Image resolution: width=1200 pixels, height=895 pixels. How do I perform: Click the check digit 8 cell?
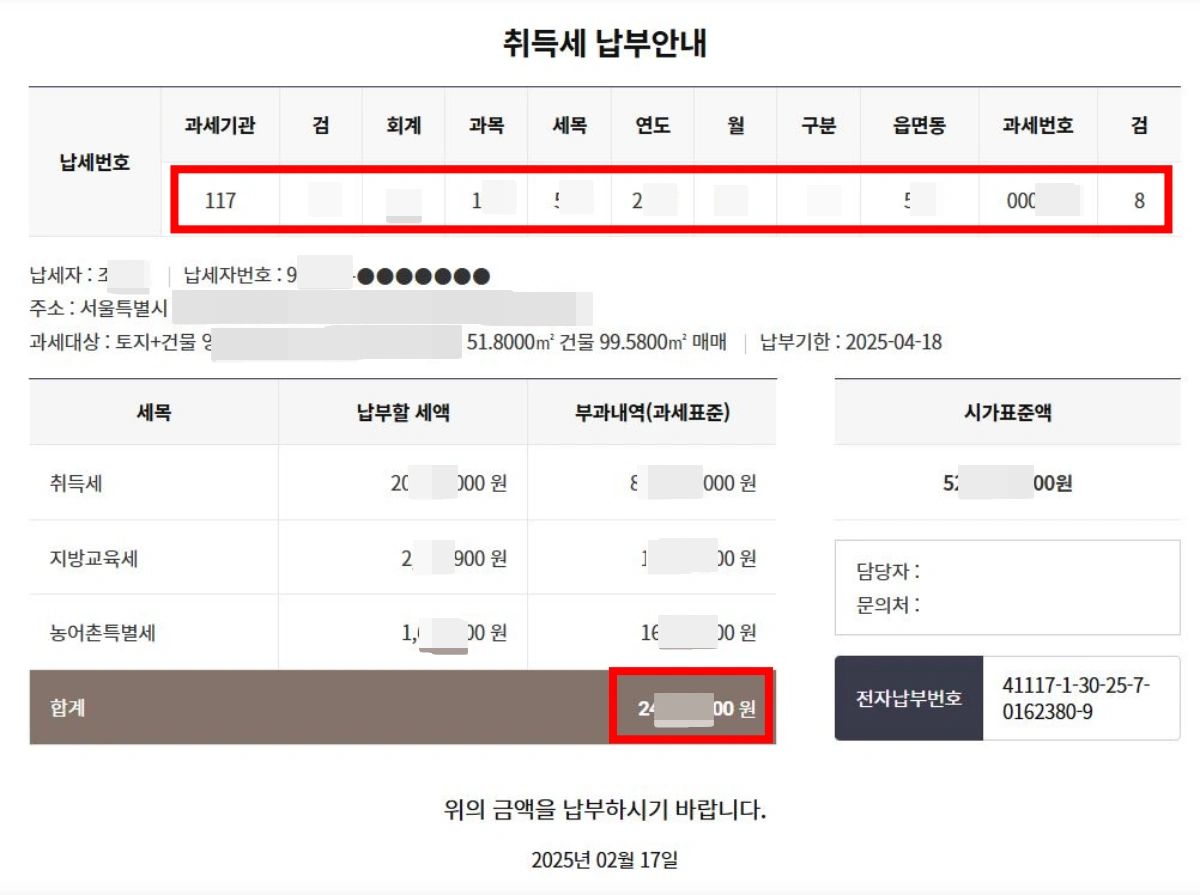pos(1138,200)
